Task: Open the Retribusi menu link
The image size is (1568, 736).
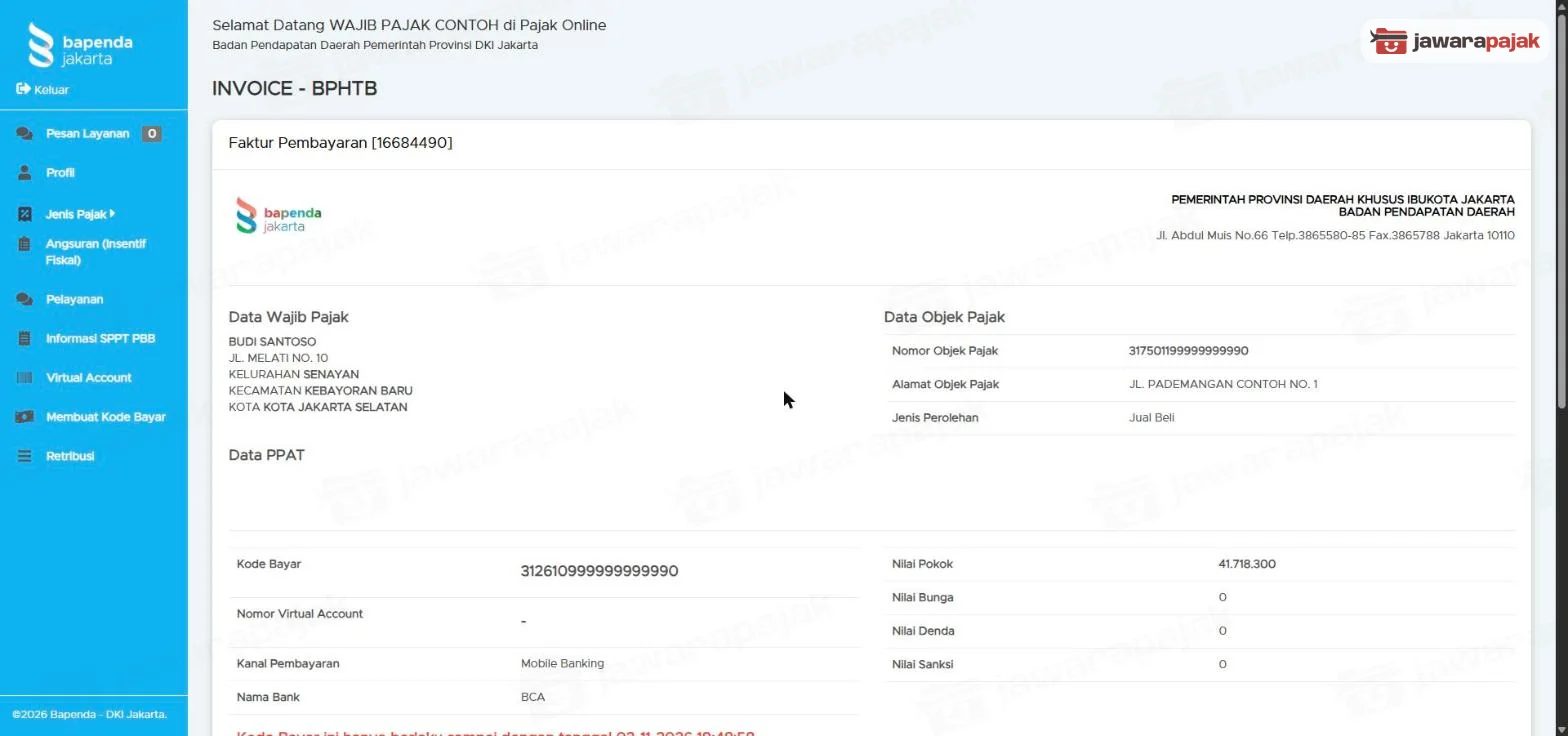Action: [x=70, y=456]
